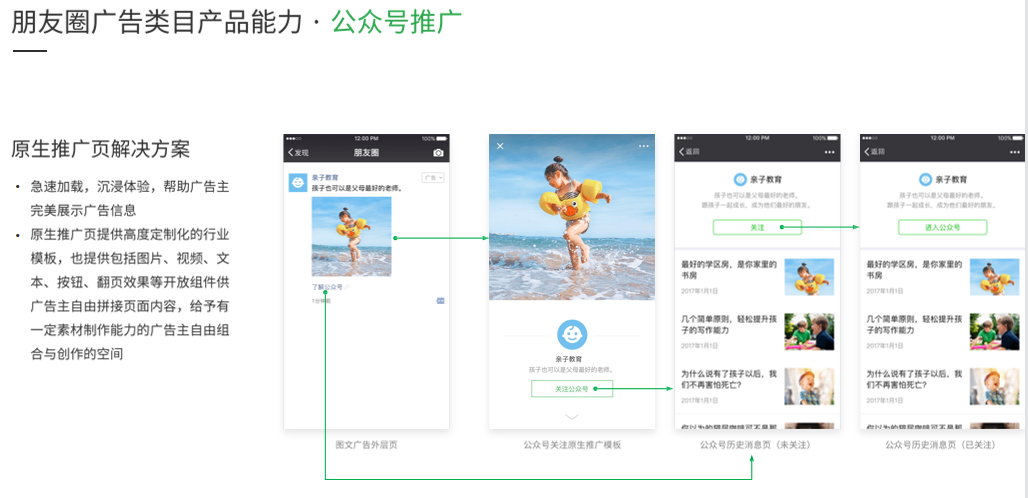
Task: Click the round baby-face avatar on the promotion template
Action: coord(572,334)
